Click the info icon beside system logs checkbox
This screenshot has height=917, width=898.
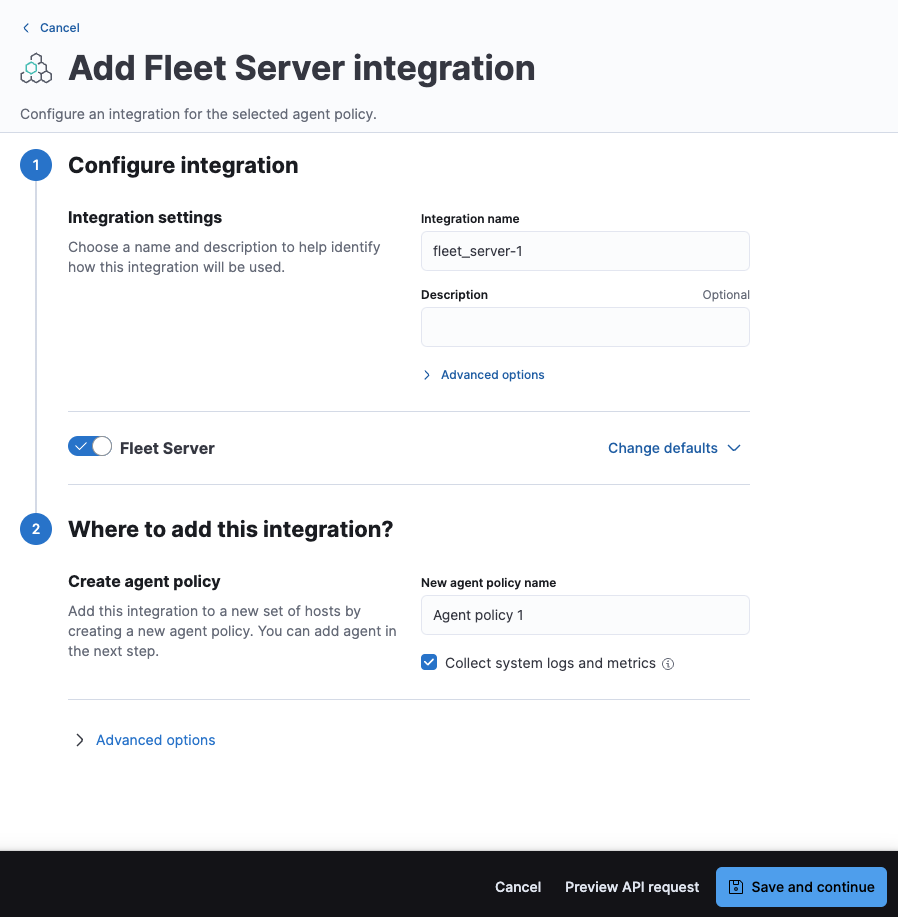tap(668, 663)
